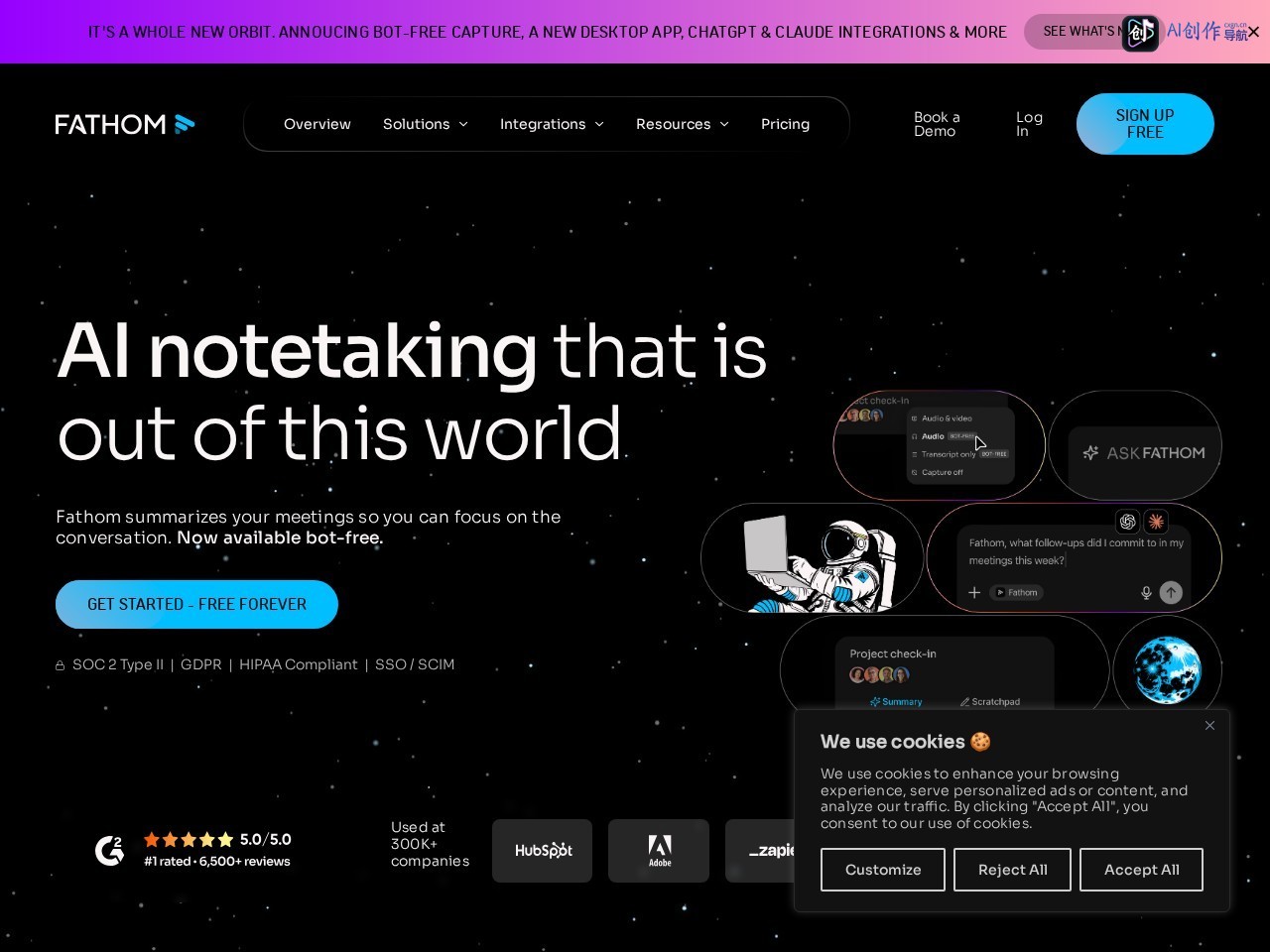The image size is (1270, 952).
Task: Click the HubSpot logo tile
Action: (542, 851)
